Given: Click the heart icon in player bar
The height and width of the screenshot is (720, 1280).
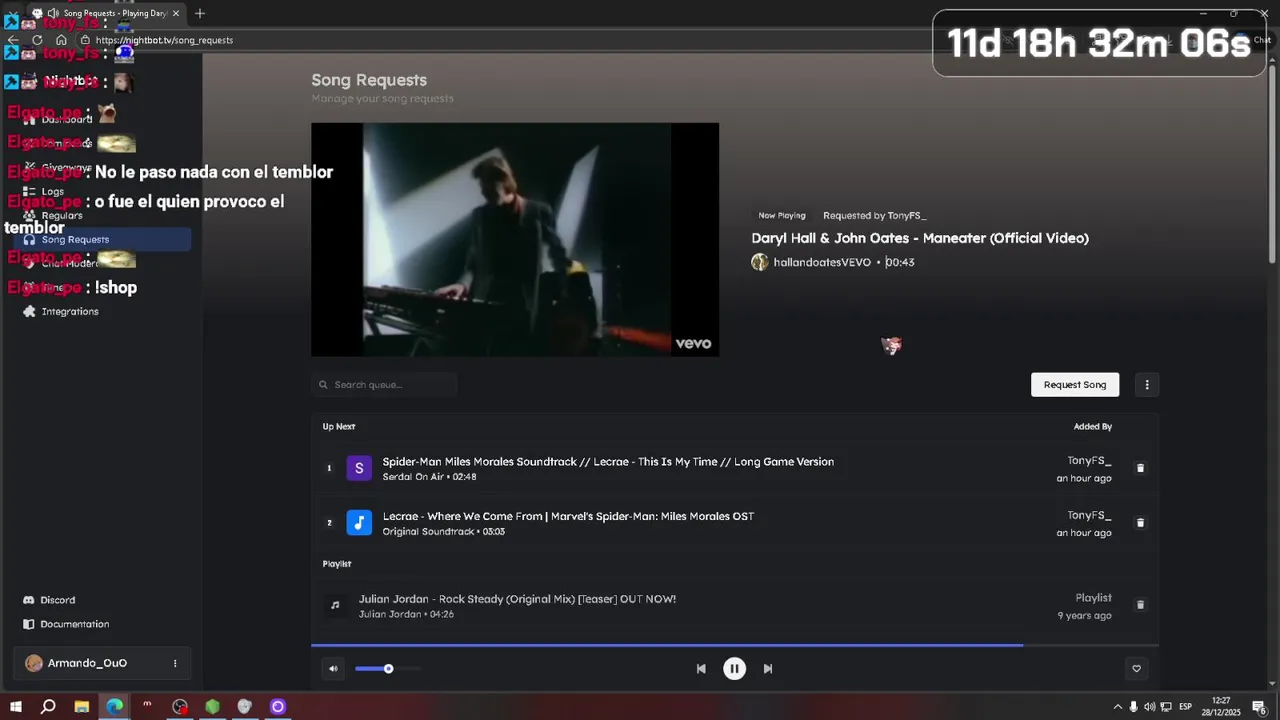Looking at the screenshot, I should click(x=1136, y=669).
